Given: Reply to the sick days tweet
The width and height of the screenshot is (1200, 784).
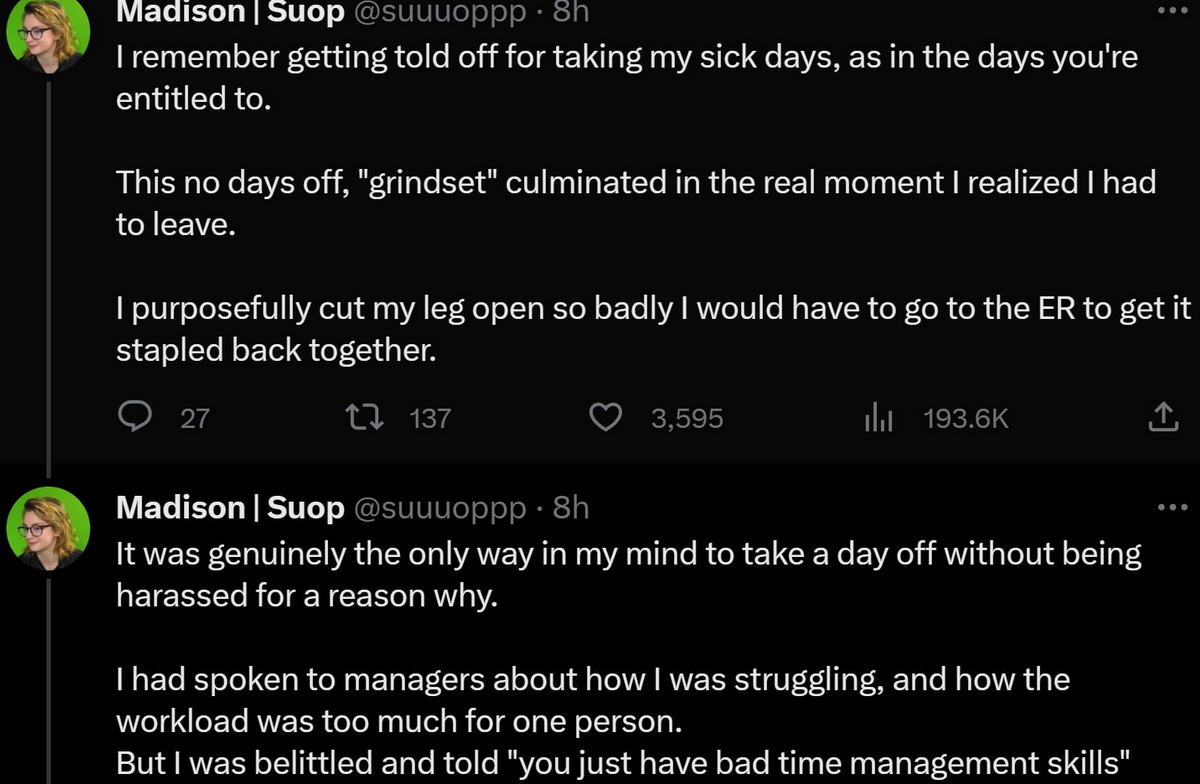Looking at the screenshot, I should (134, 417).
